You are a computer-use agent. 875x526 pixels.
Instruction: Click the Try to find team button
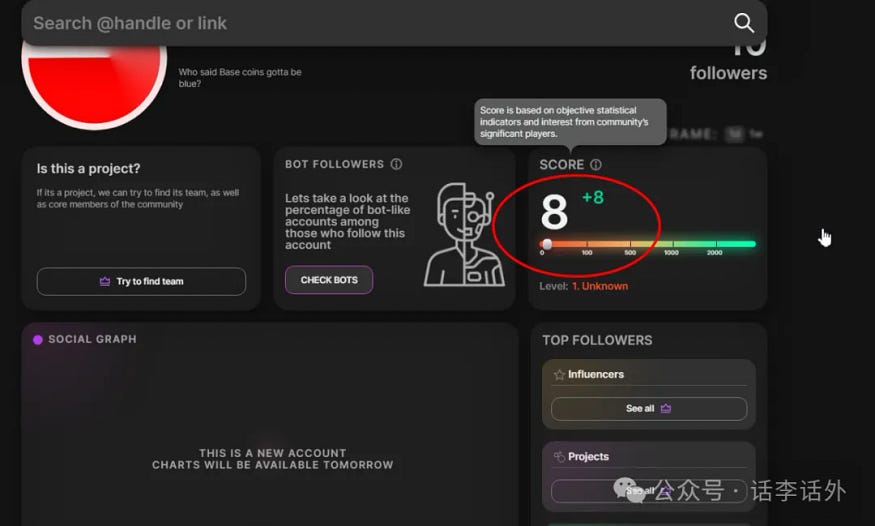[x=141, y=281]
